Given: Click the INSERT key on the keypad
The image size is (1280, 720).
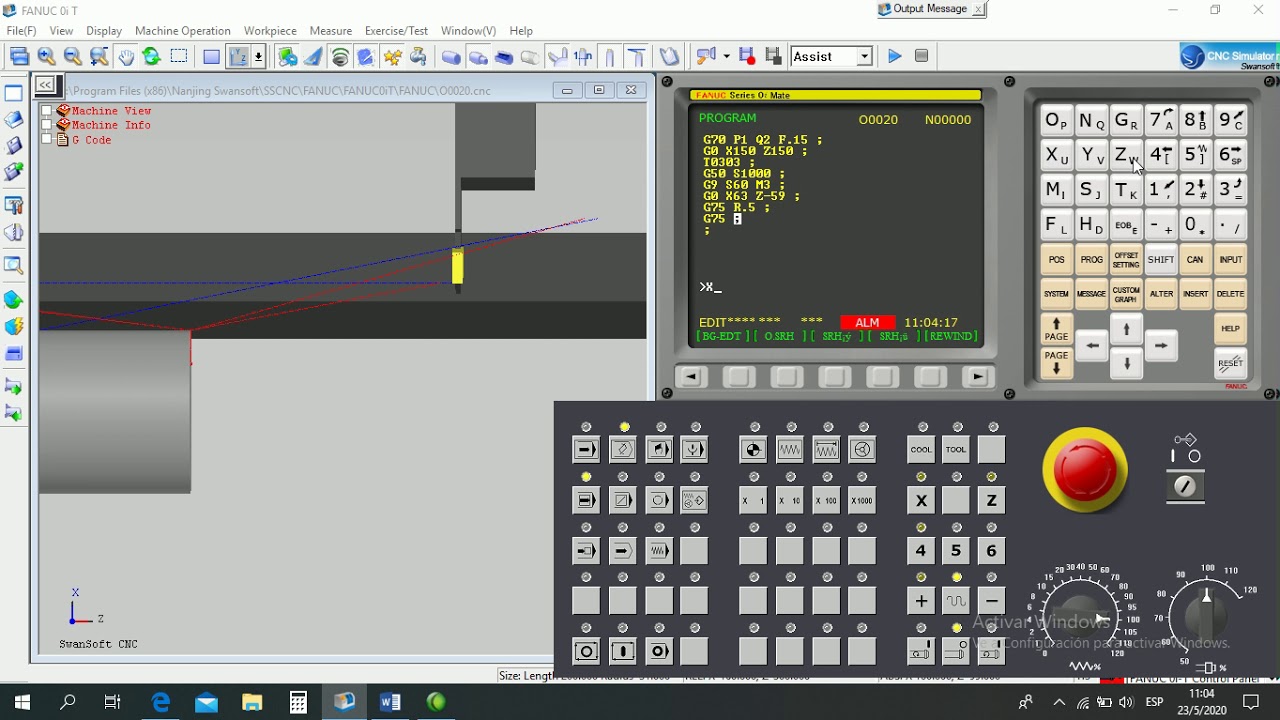Looking at the screenshot, I should click(x=1196, y=294).
